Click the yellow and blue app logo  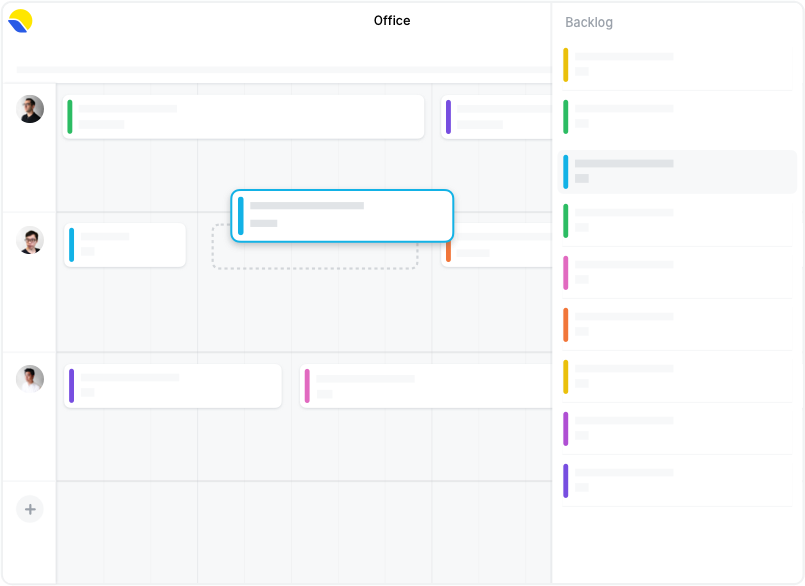[x=21, y=21]
